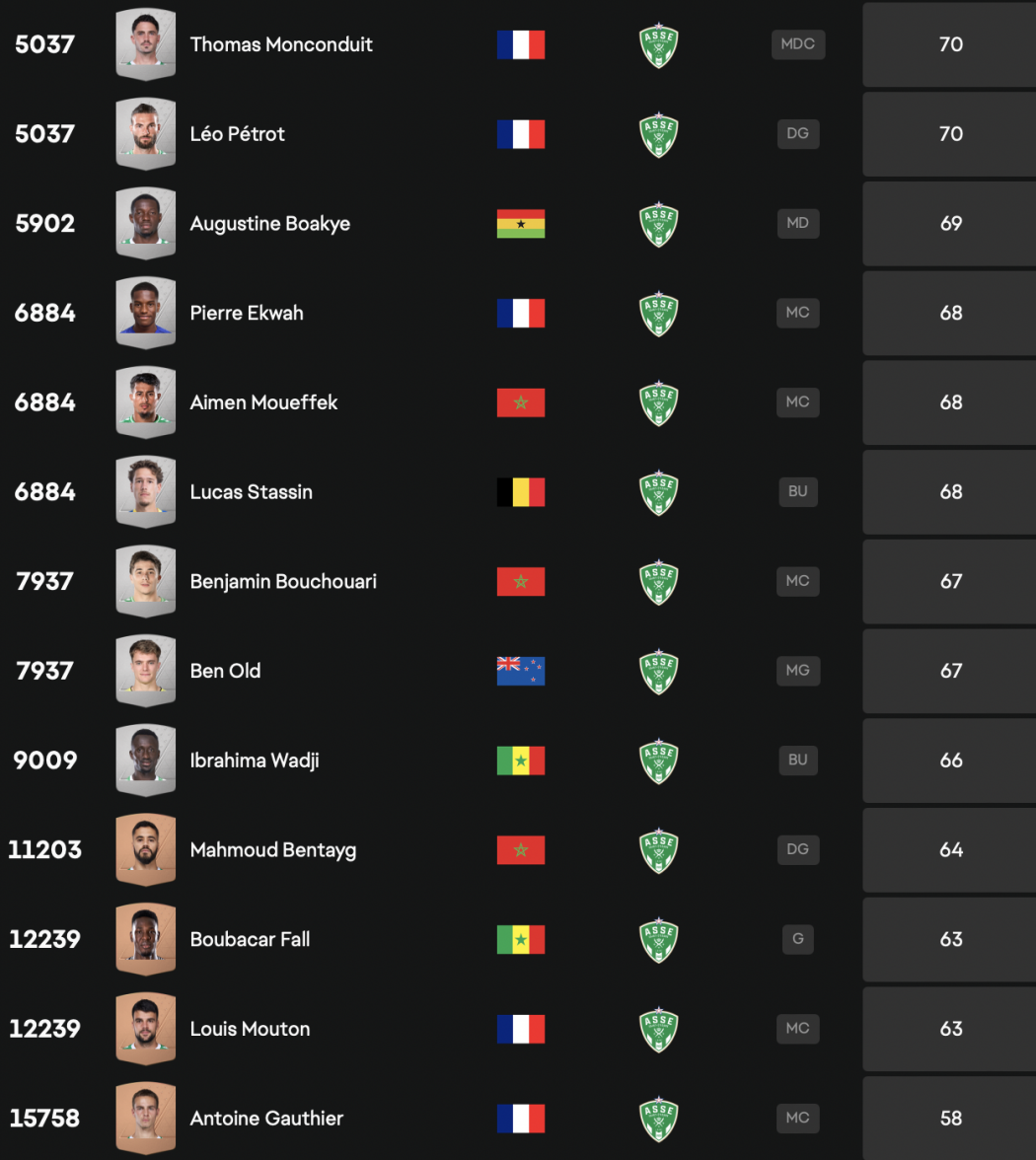This screenshot has width=1036, height=1160.
Task: Click the MDC position badge for Monconduit
Action: [797, 44]
